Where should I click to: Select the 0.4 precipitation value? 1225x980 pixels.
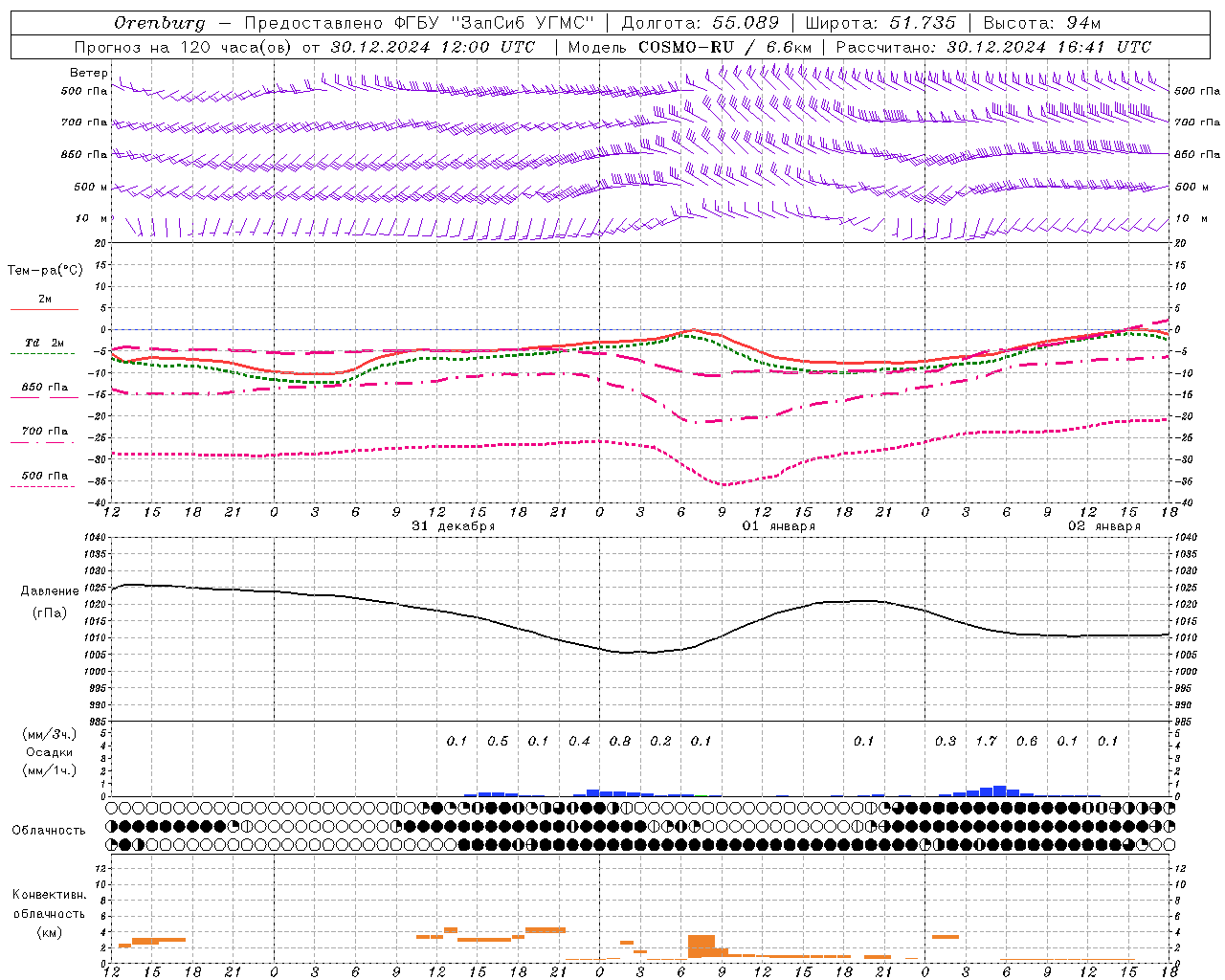(x=579, y=741)
